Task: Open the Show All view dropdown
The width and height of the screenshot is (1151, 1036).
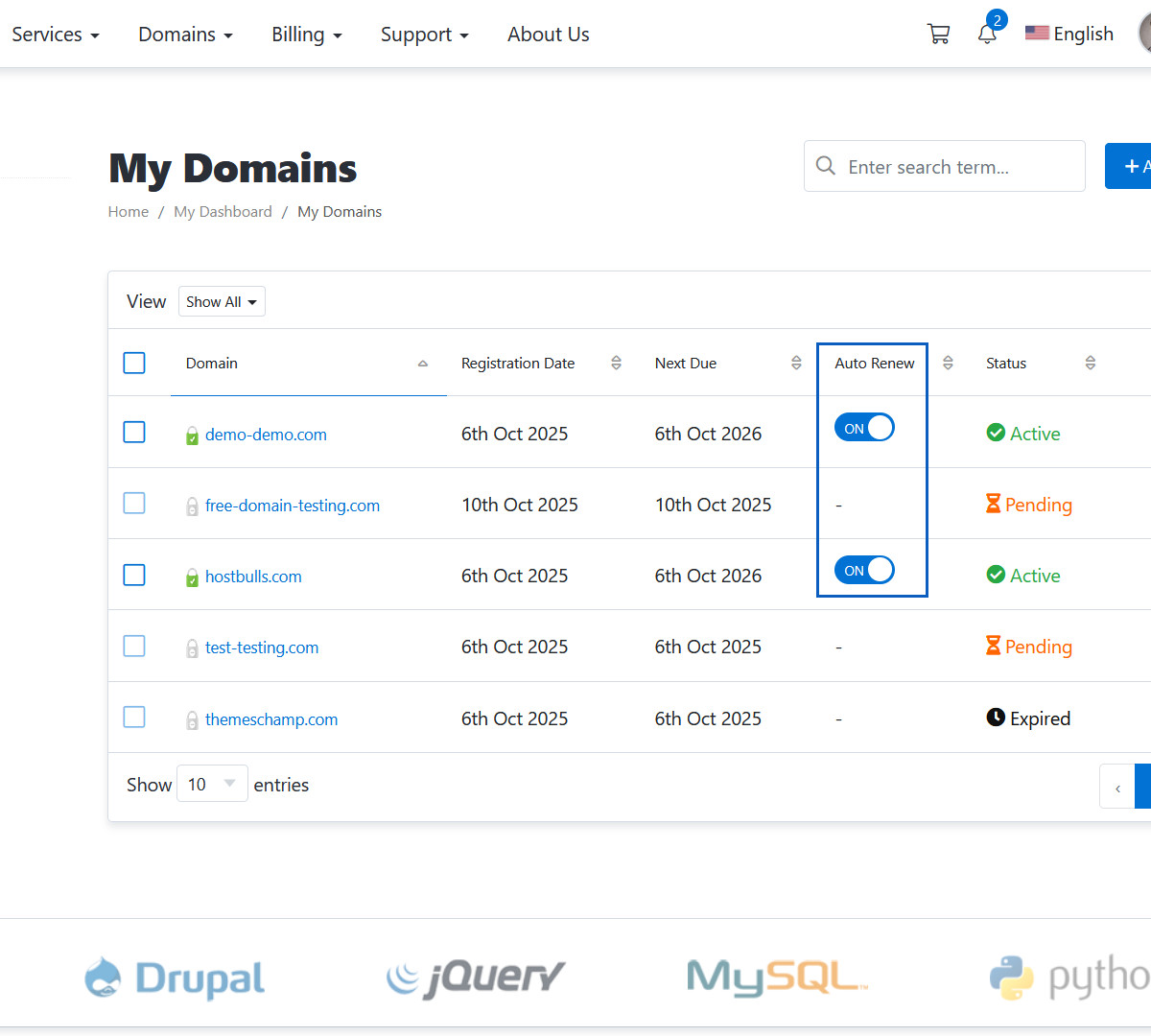Action: [222, 302]
